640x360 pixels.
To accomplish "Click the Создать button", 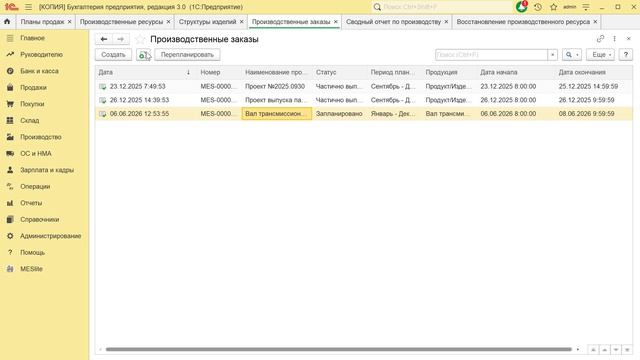I will click(113, 55).
